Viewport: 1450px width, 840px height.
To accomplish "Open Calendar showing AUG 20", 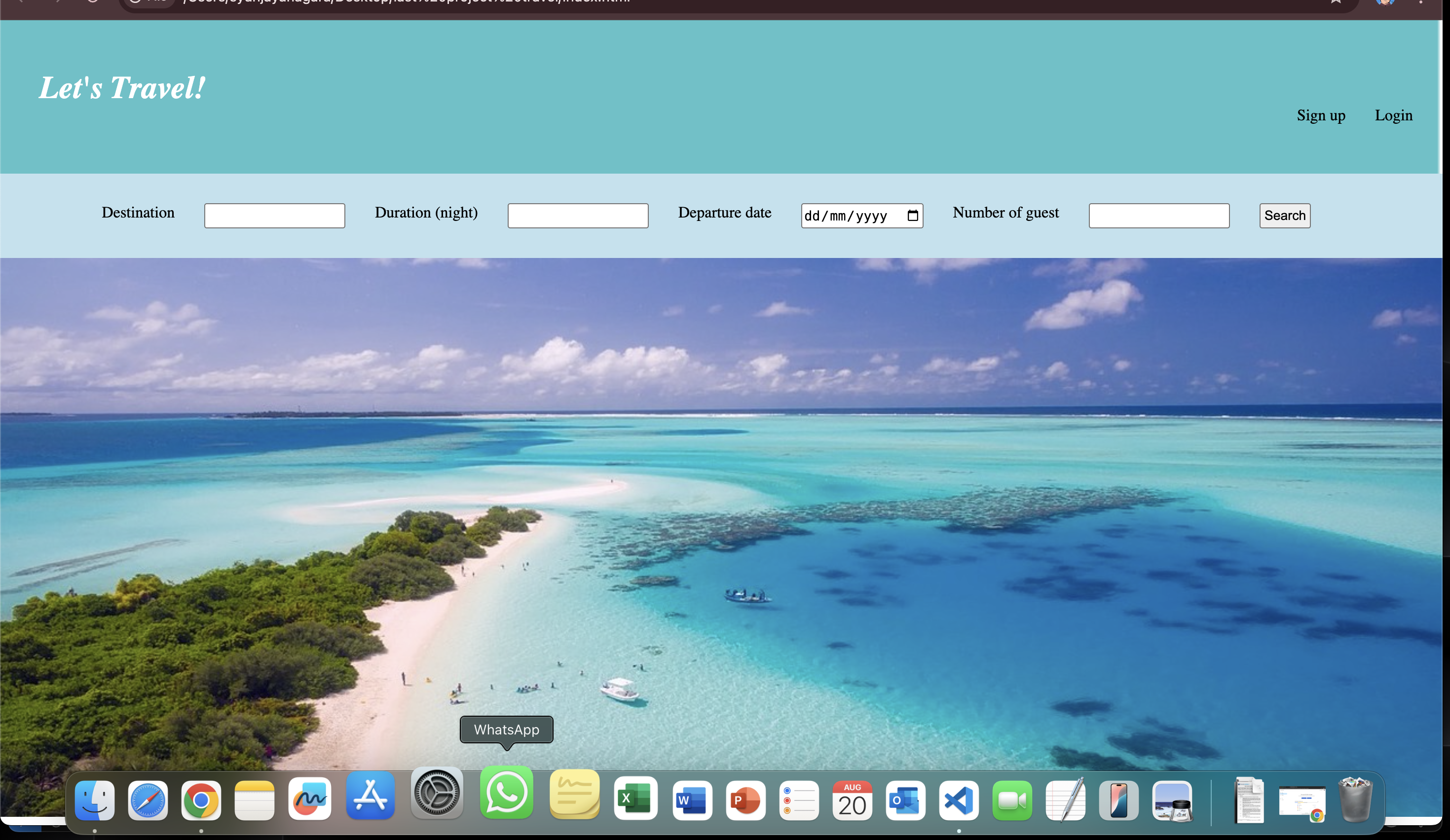I will pyautogui.click(x=852, y=801).
